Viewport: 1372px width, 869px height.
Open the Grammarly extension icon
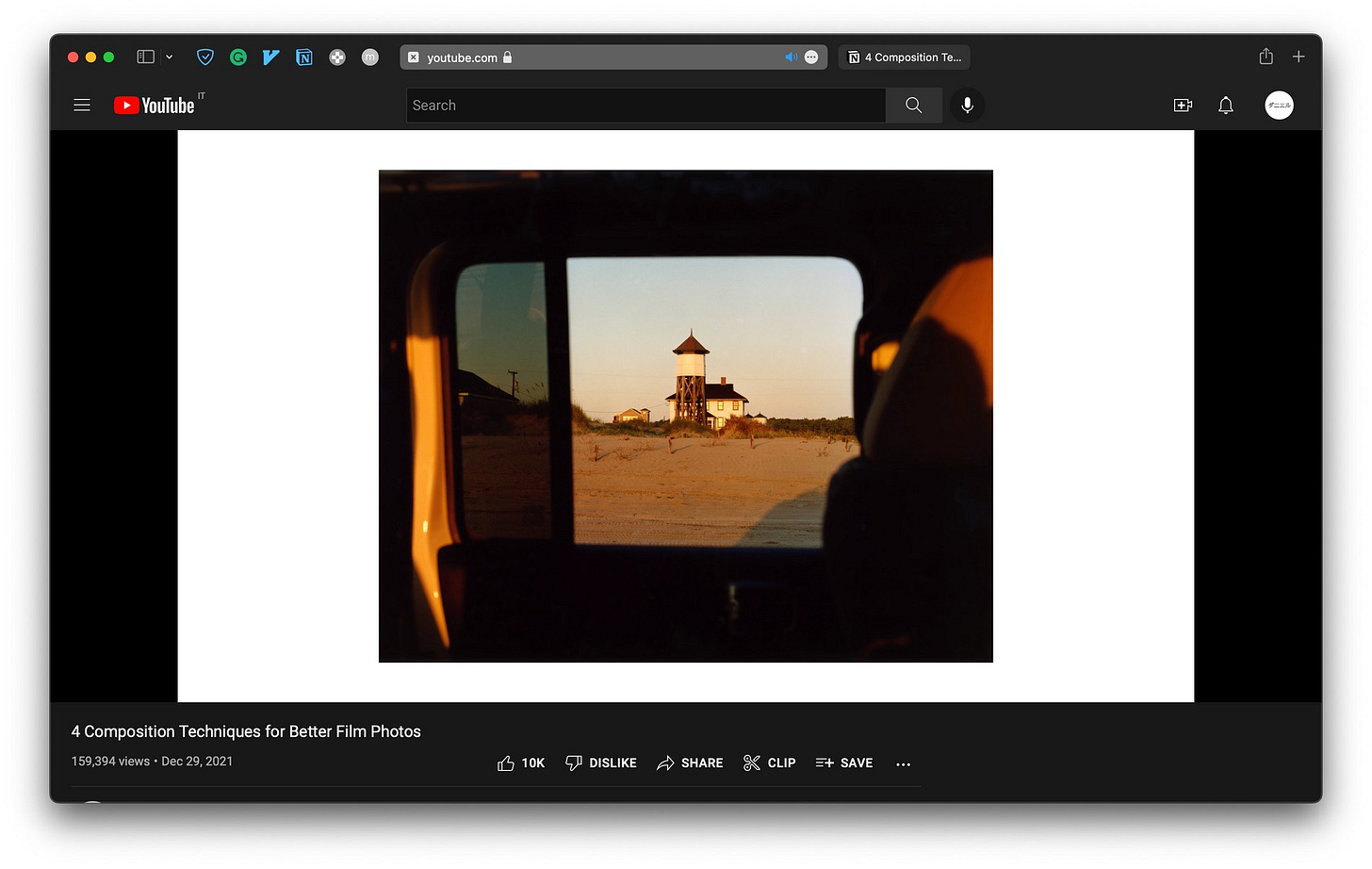point(238,57)
